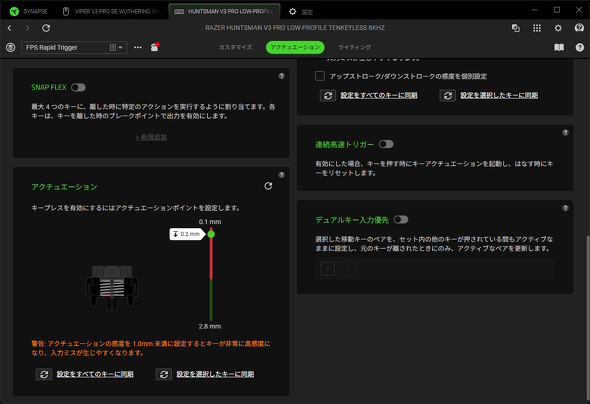
Task: Open the window switcher icon in header
Action: point(515,28)
